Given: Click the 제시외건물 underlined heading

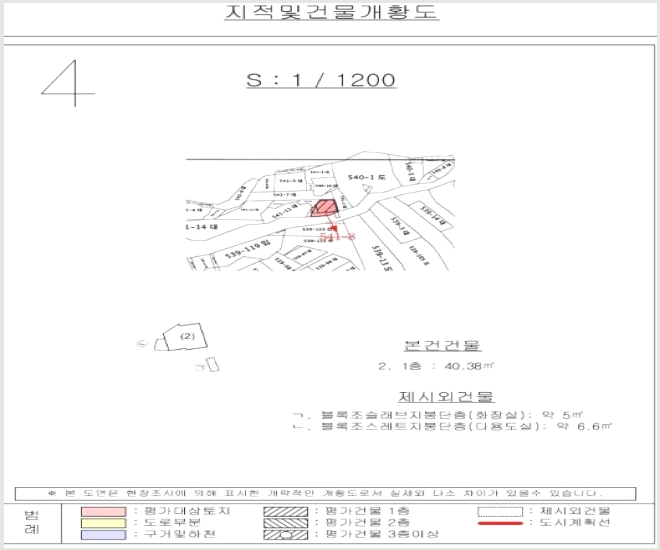Looking at the screenshot, I should (446, 396).
